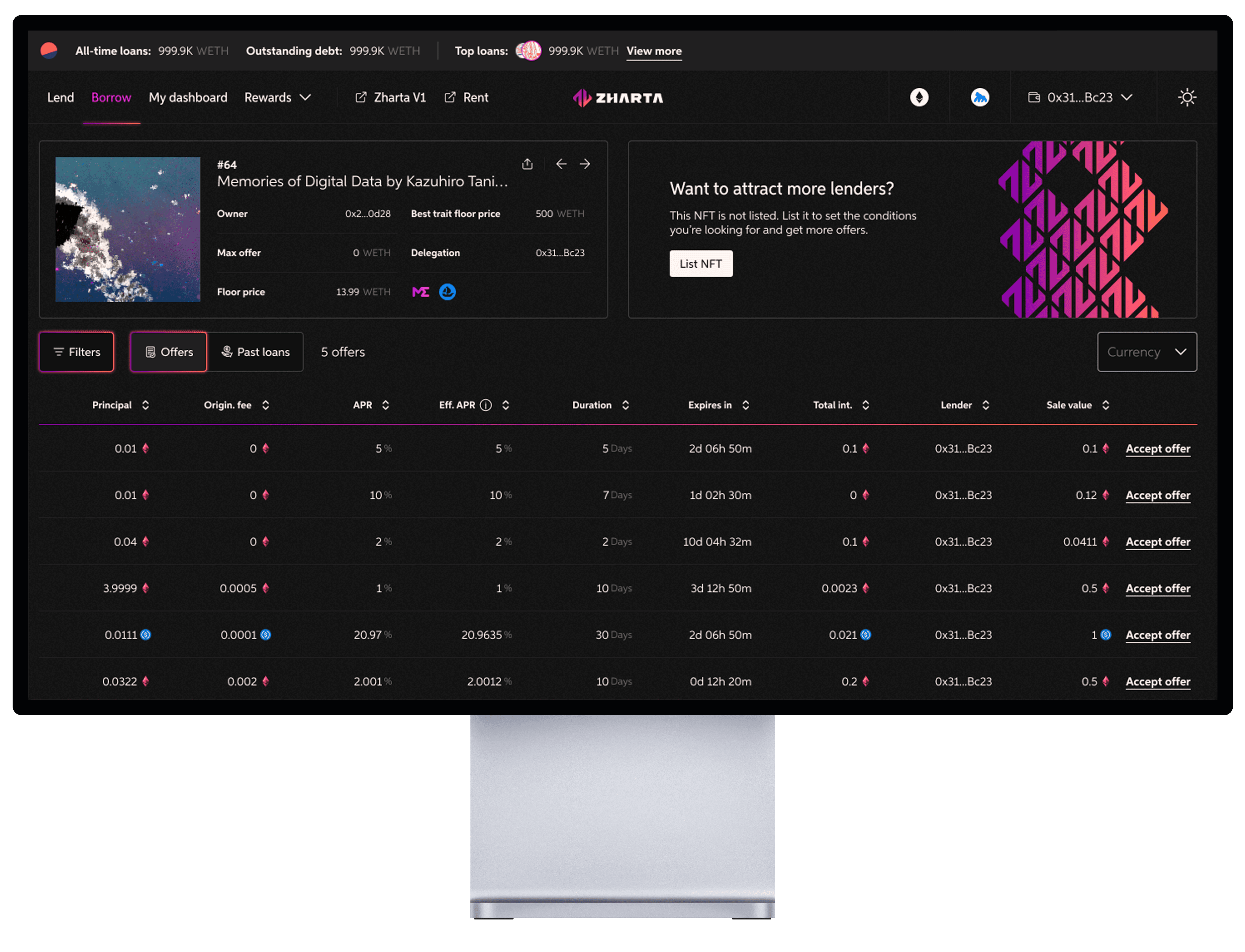Click the Ethereum network icon in header
The image size is (1245, 952).
919,98
